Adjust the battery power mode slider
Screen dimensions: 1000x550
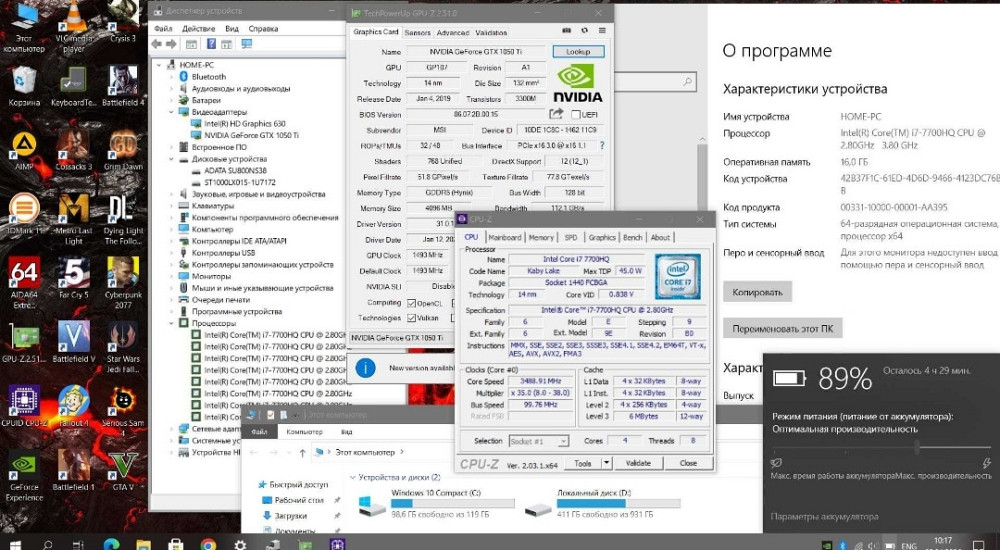tap(917, 448)
